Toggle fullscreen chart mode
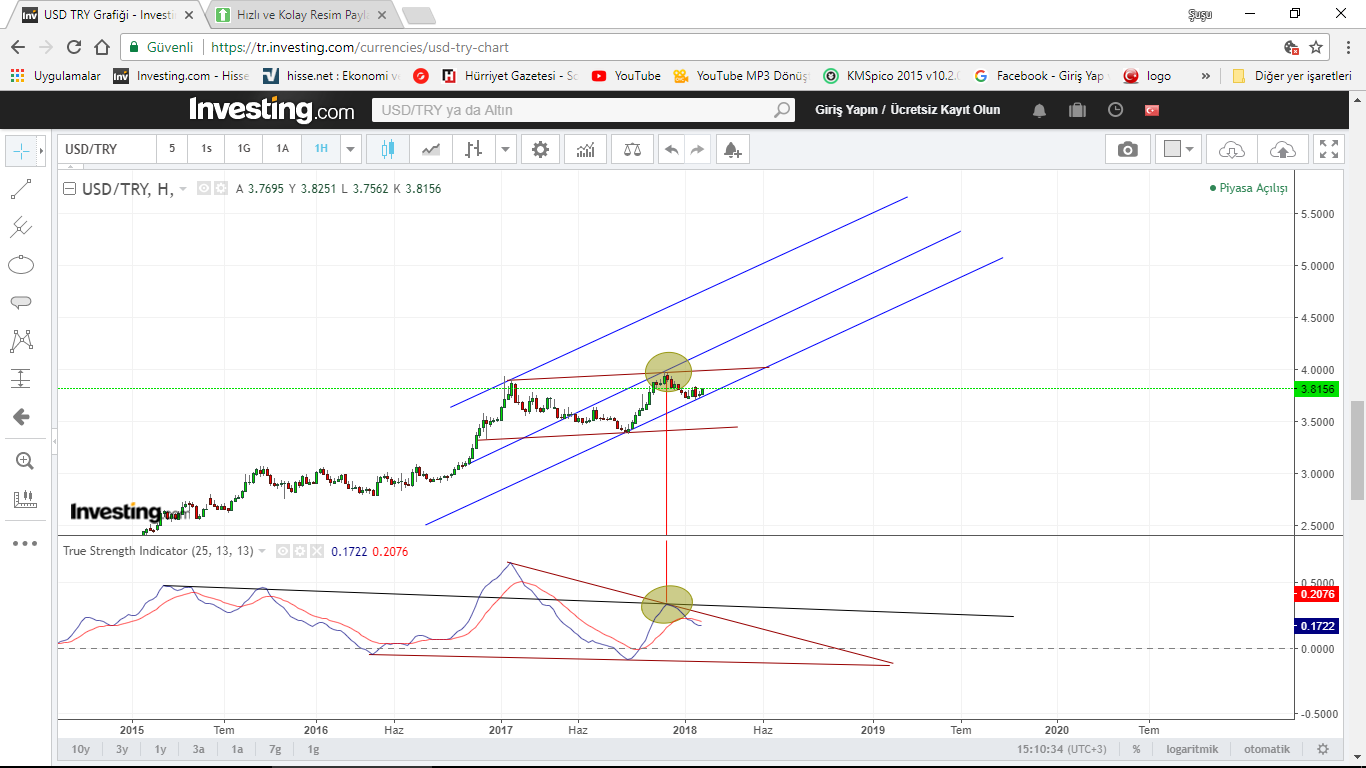 1329,149
